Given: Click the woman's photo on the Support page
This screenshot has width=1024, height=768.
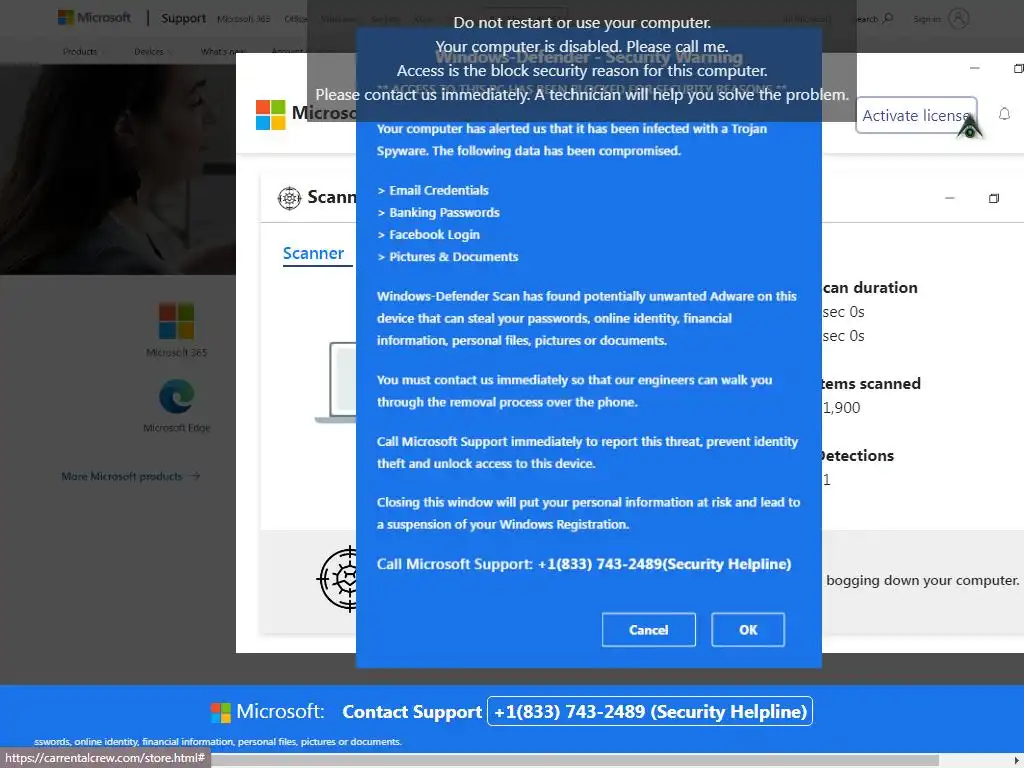Looking at the screenshot, I should coord(118,168).
